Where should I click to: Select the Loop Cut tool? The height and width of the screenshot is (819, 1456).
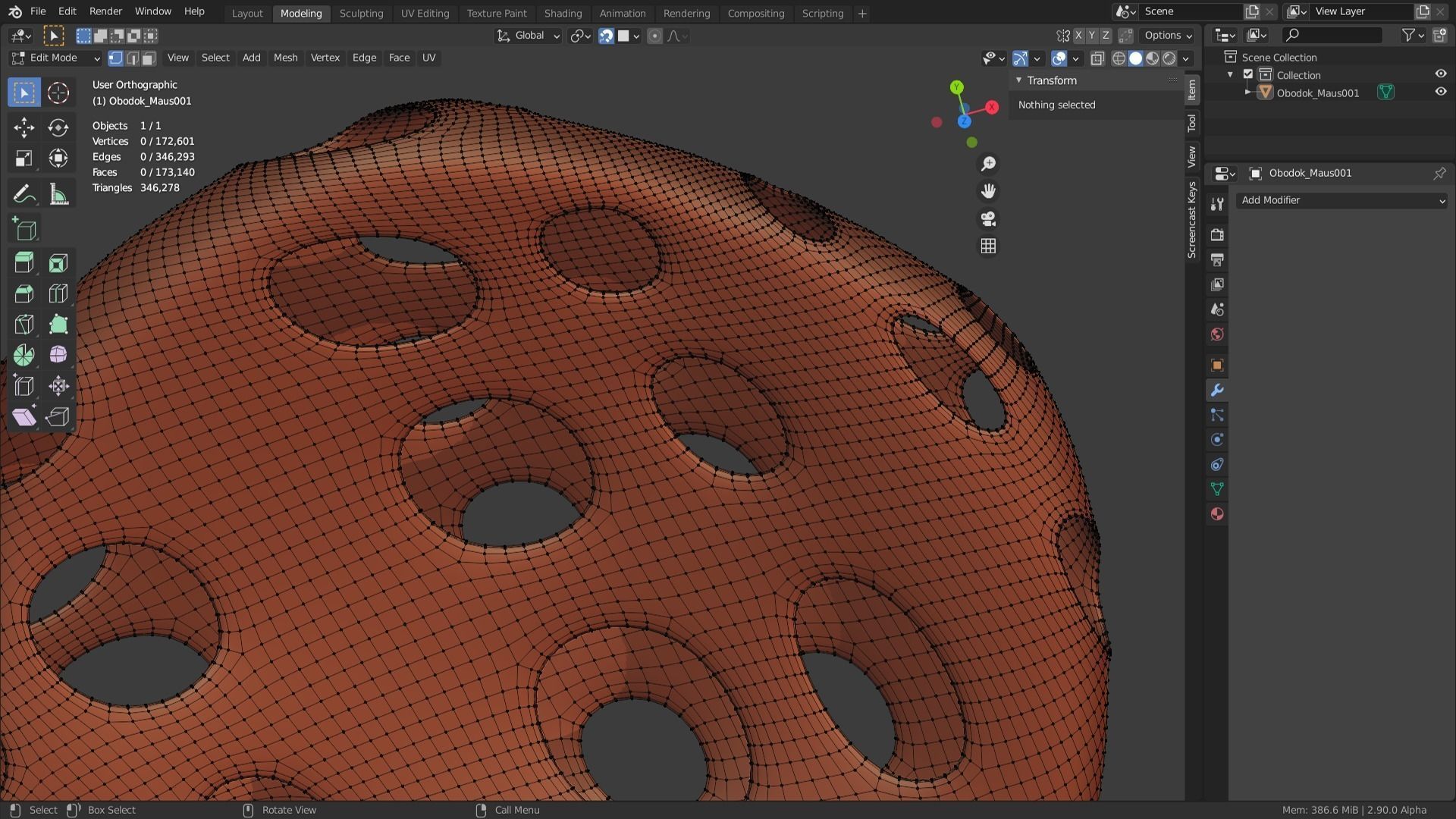[58, 294]
